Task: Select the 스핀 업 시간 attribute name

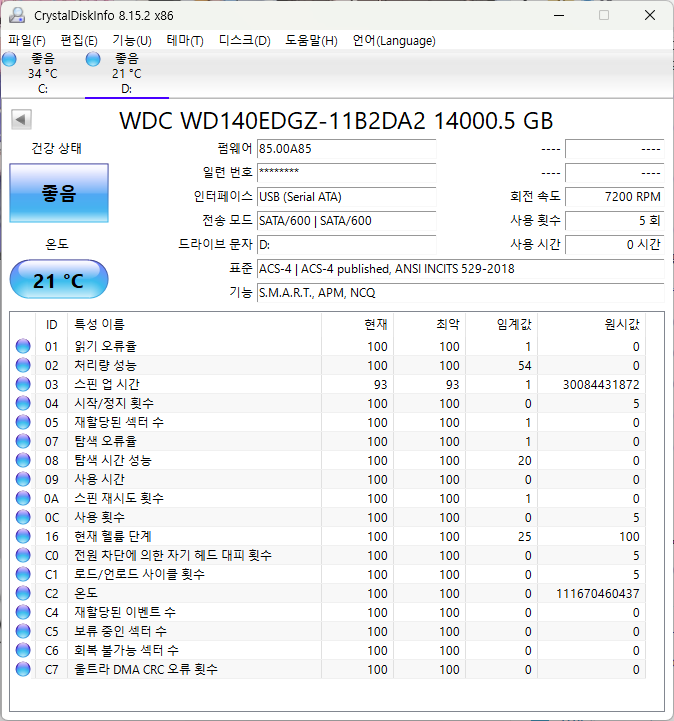Action: click(107, 384)
